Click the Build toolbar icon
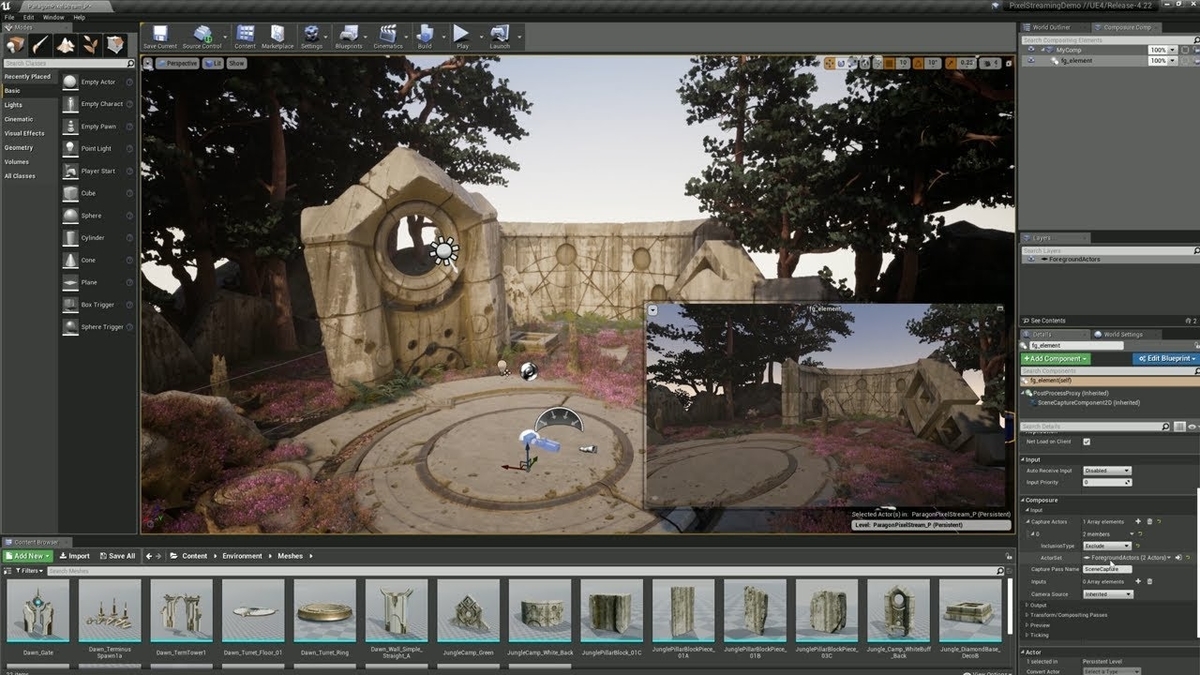 click(425, 37)
